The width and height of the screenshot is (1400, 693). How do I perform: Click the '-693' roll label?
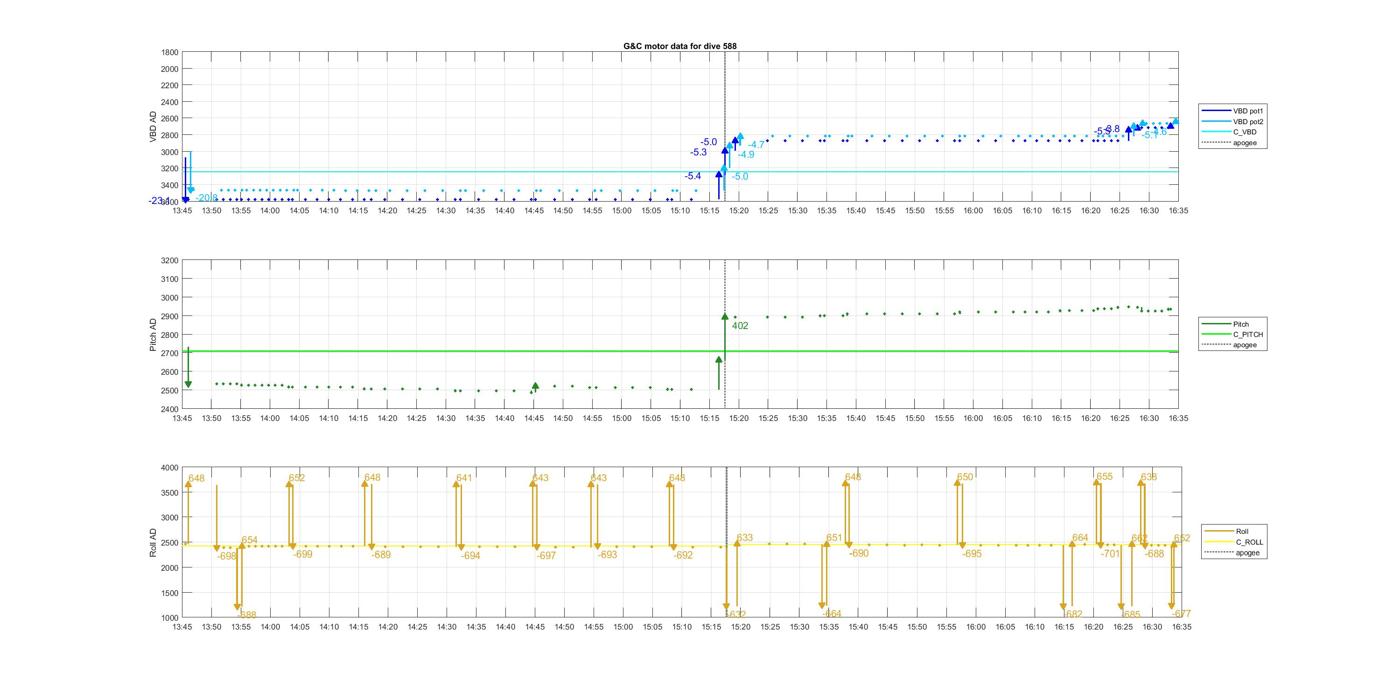(x=607, y=555)
